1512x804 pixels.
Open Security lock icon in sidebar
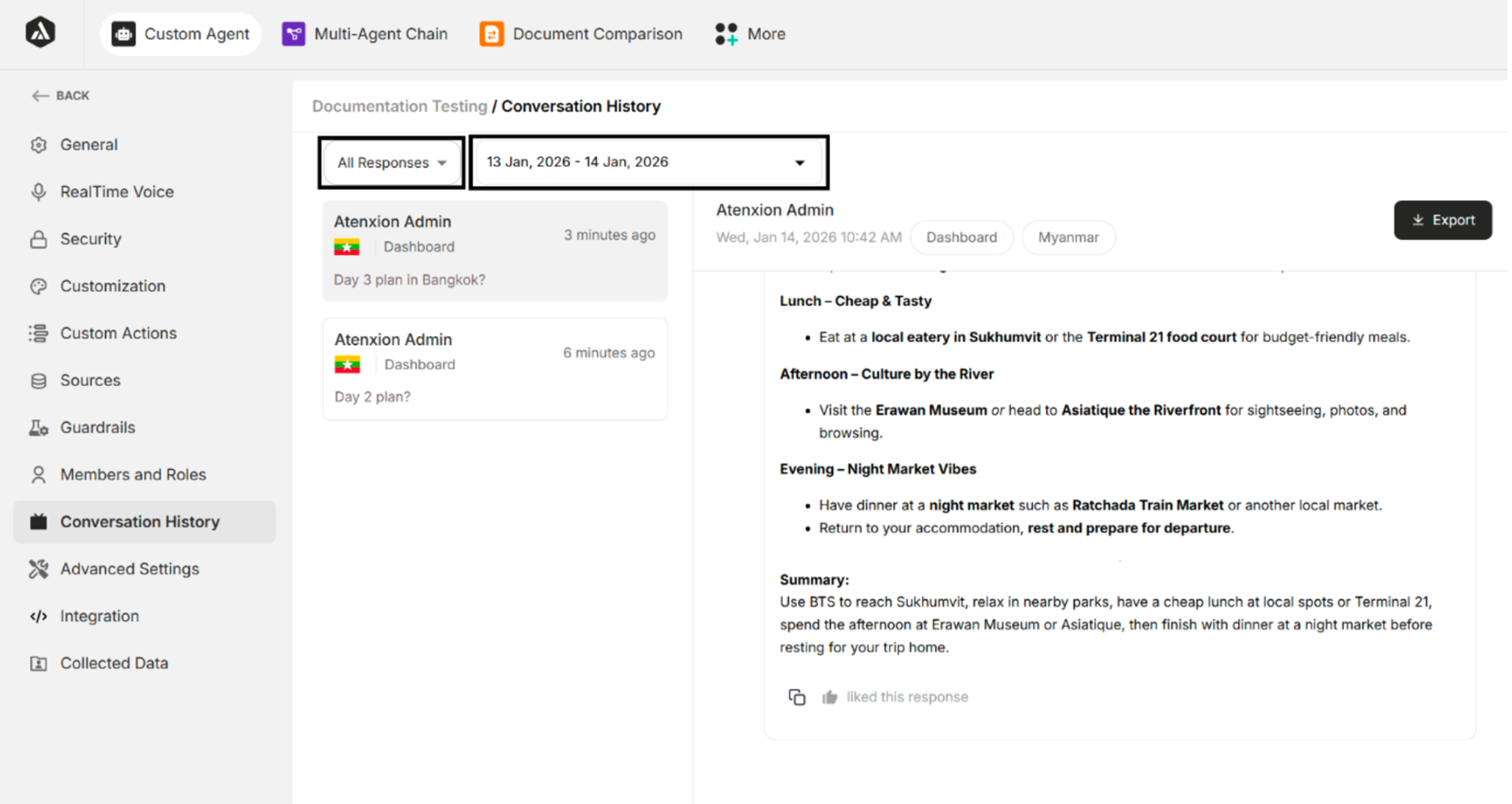click(x=39, y=239)
